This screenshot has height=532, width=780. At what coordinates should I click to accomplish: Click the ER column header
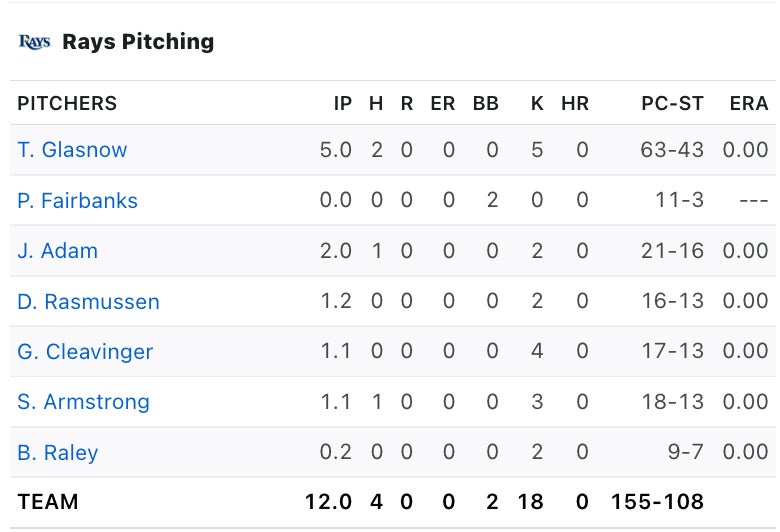point(442,103)
